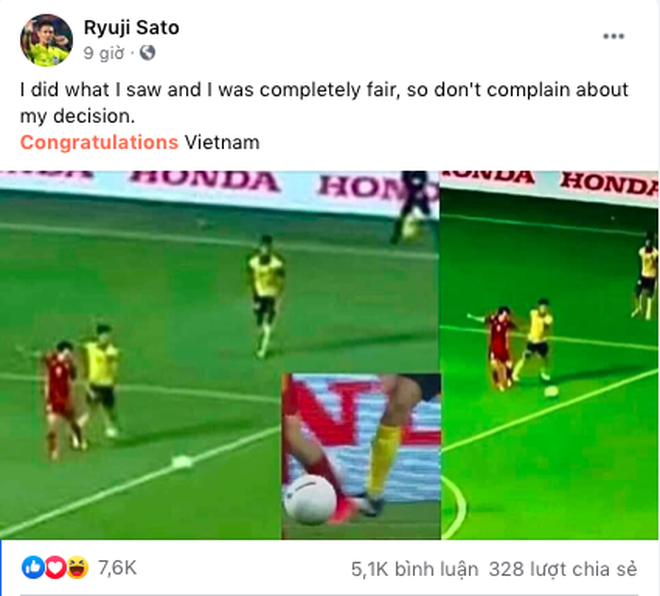Open the right-side bright green match photo
This screenshot has width=660, height=596.
click(x=549, y=355)
